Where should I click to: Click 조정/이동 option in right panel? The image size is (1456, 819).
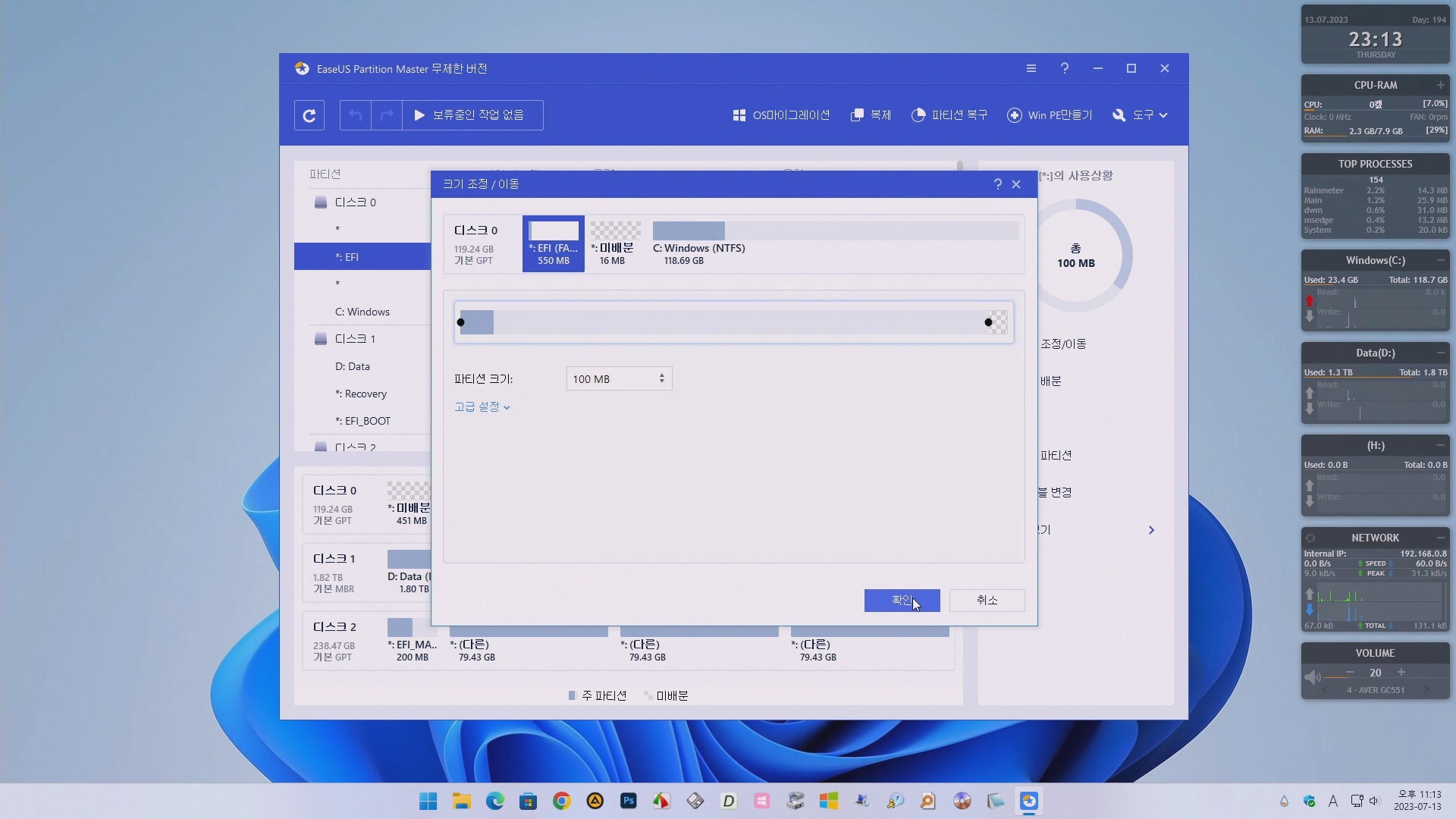(x=1063, y=344)
